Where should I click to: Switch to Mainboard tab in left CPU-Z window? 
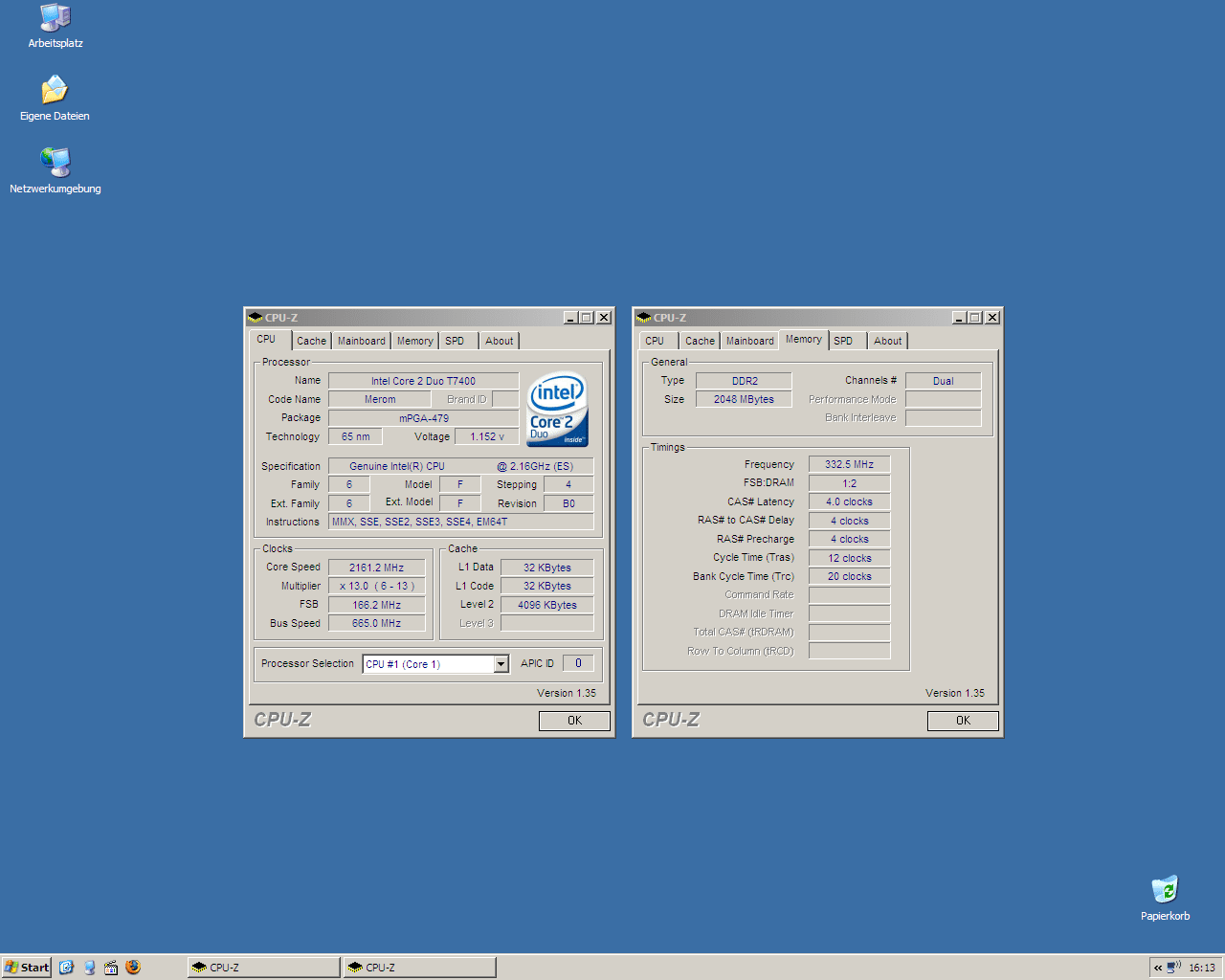[362, 341]
